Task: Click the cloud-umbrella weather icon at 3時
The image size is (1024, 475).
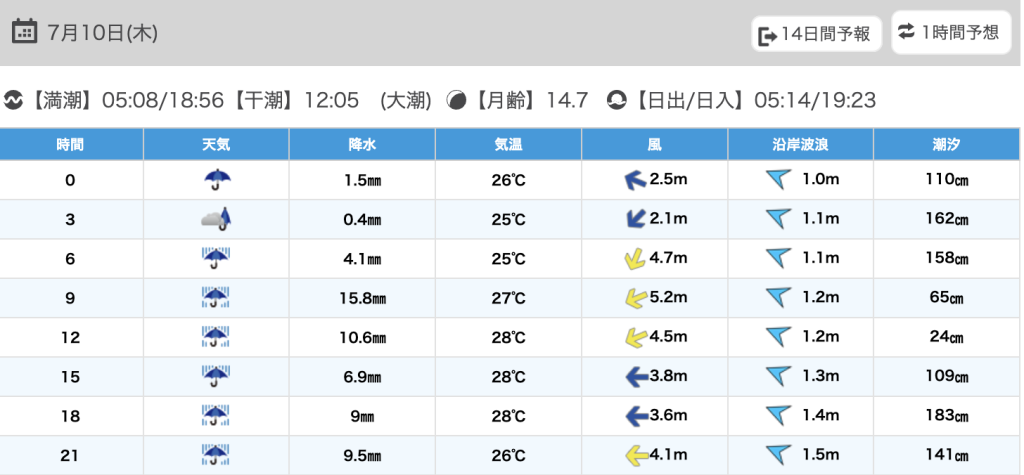Action: (x=216, y=219)
